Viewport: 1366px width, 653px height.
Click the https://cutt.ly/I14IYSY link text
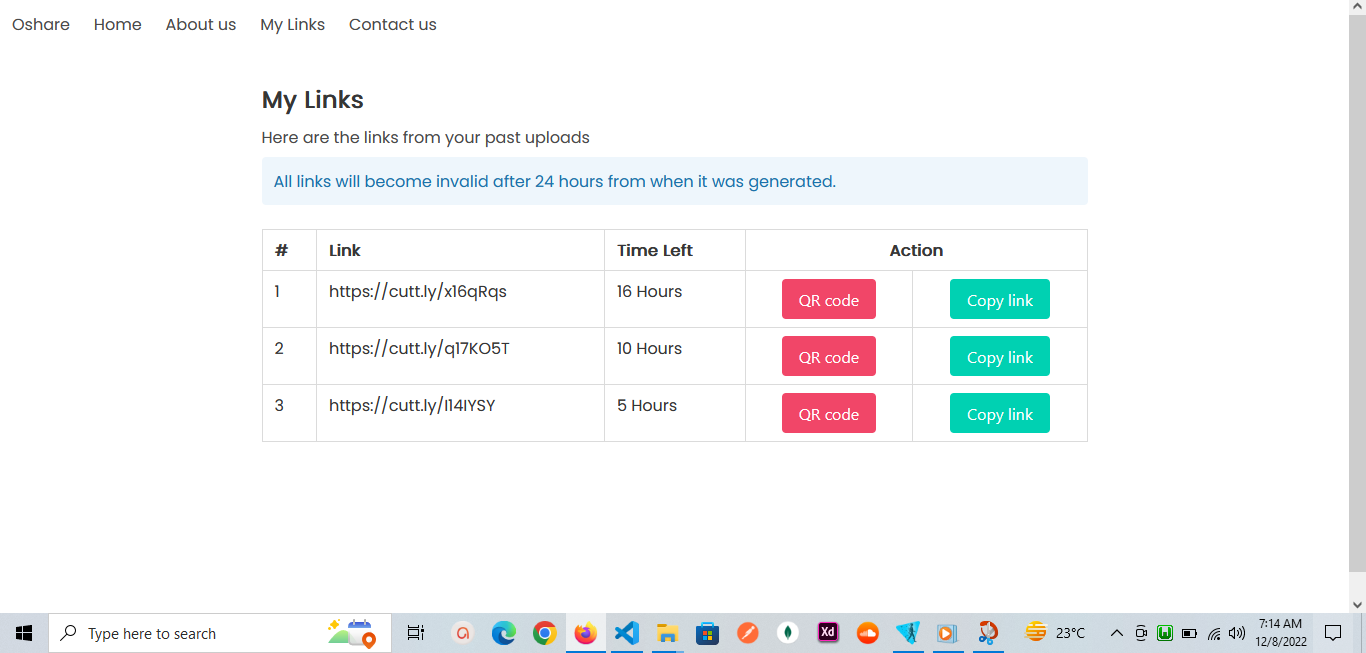[x=412, y=406]
